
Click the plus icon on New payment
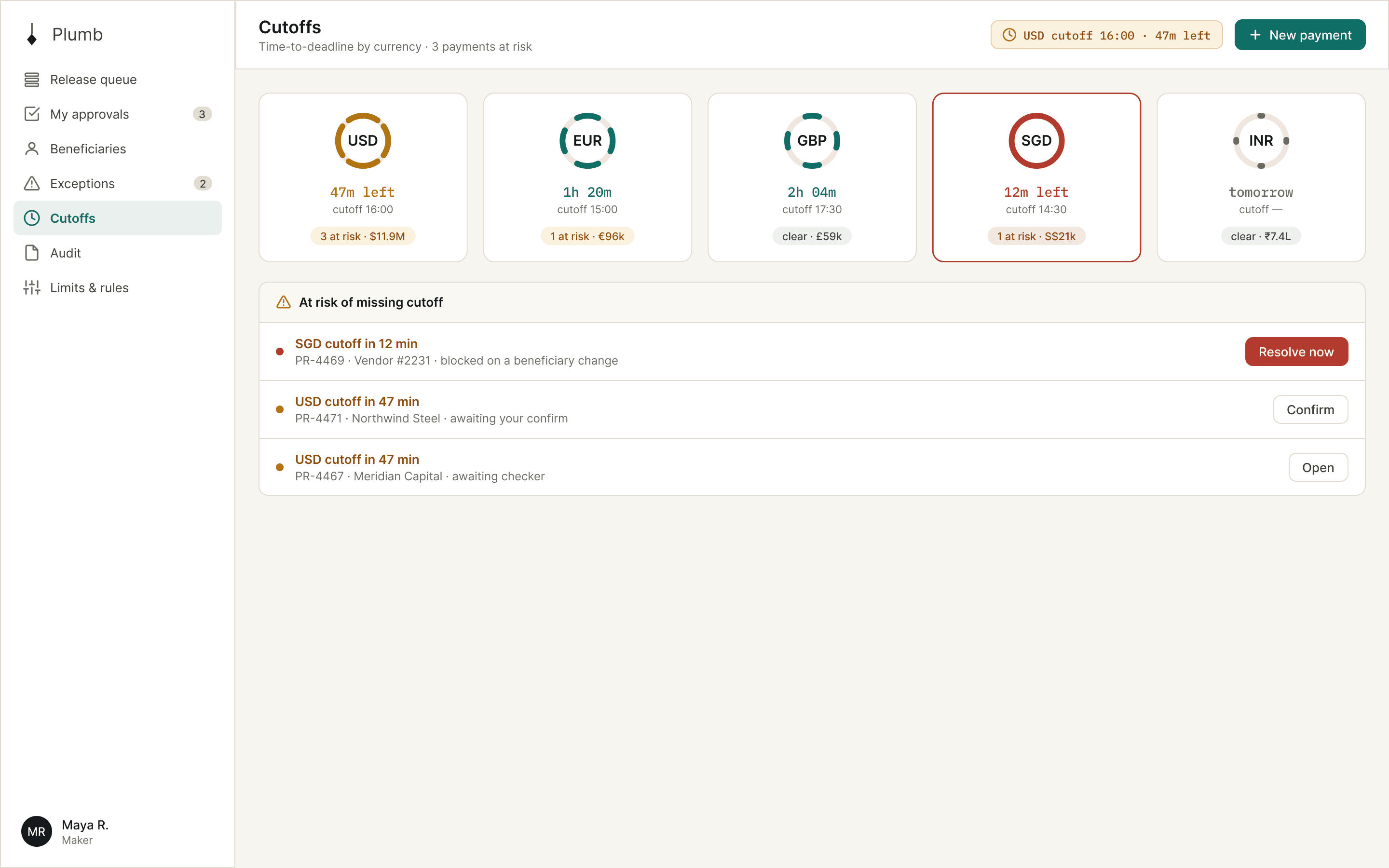coord(1255,35)
